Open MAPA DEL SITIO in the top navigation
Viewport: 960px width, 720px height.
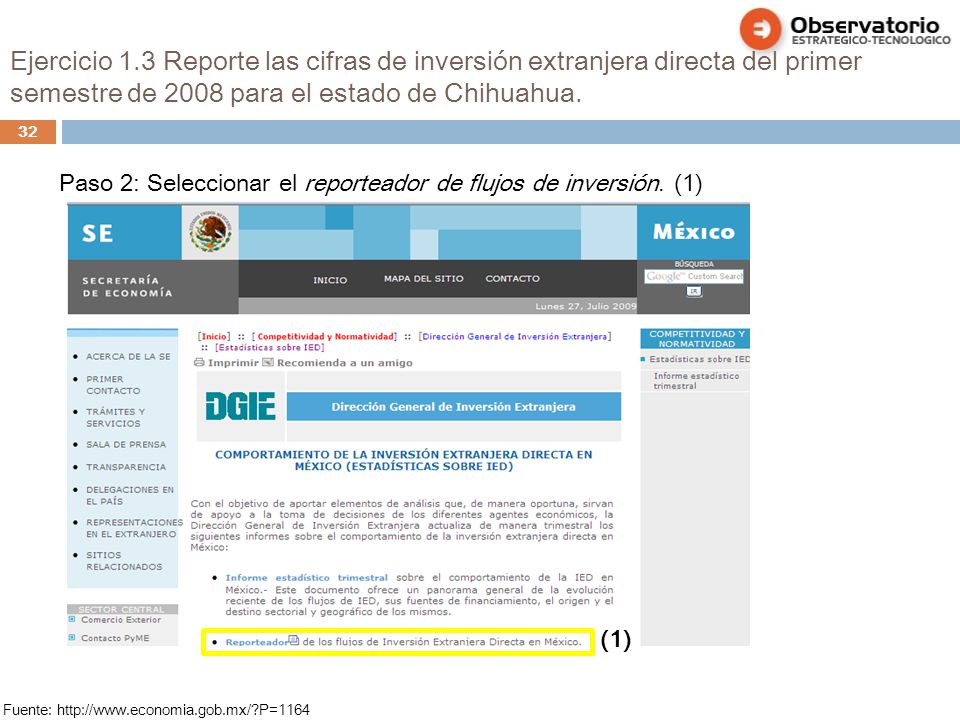point(424,279)
